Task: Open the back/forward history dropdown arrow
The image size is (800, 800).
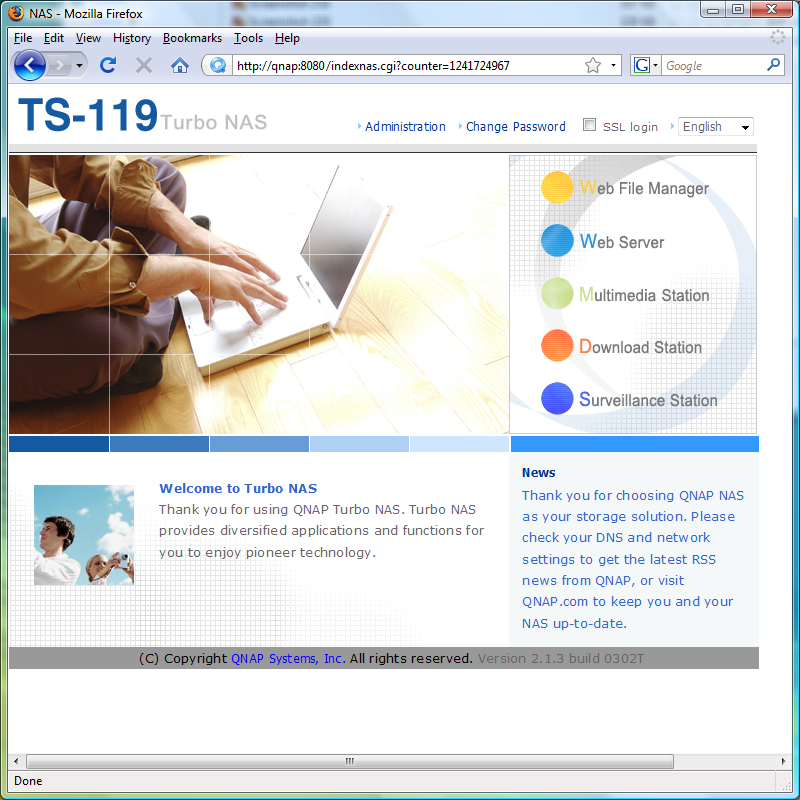Action: pyautogui.click(x=79, y=65)
